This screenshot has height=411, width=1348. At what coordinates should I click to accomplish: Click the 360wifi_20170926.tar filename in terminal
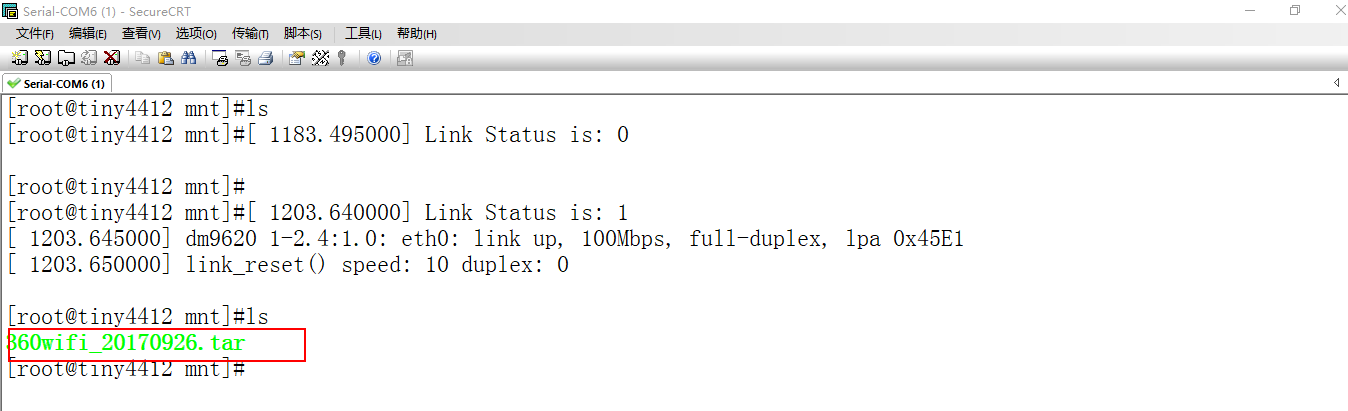pyautogui.click(x=126, y=343)
